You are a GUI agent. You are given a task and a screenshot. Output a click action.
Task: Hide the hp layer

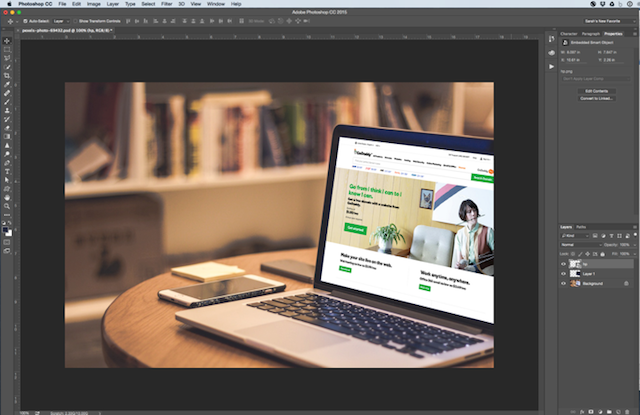tap(564, 264)
